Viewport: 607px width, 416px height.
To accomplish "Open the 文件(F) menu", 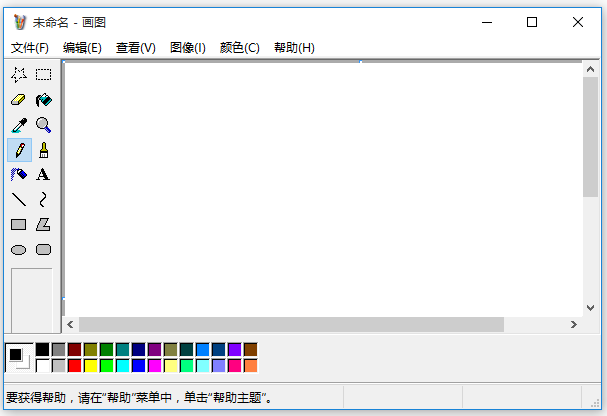I will click(x=30, y=48).
